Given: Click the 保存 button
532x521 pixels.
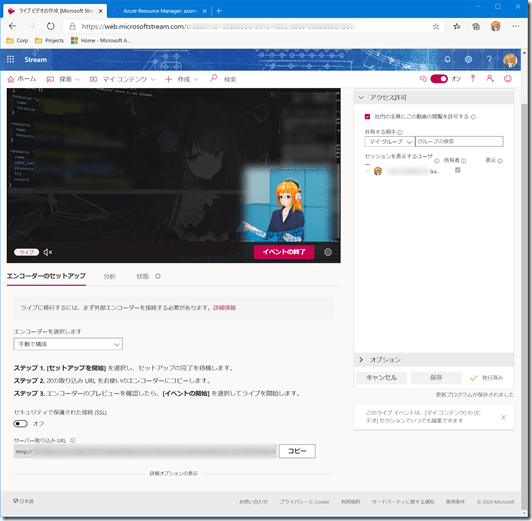Looking at the screenshot, I should [x=436, y=378].
